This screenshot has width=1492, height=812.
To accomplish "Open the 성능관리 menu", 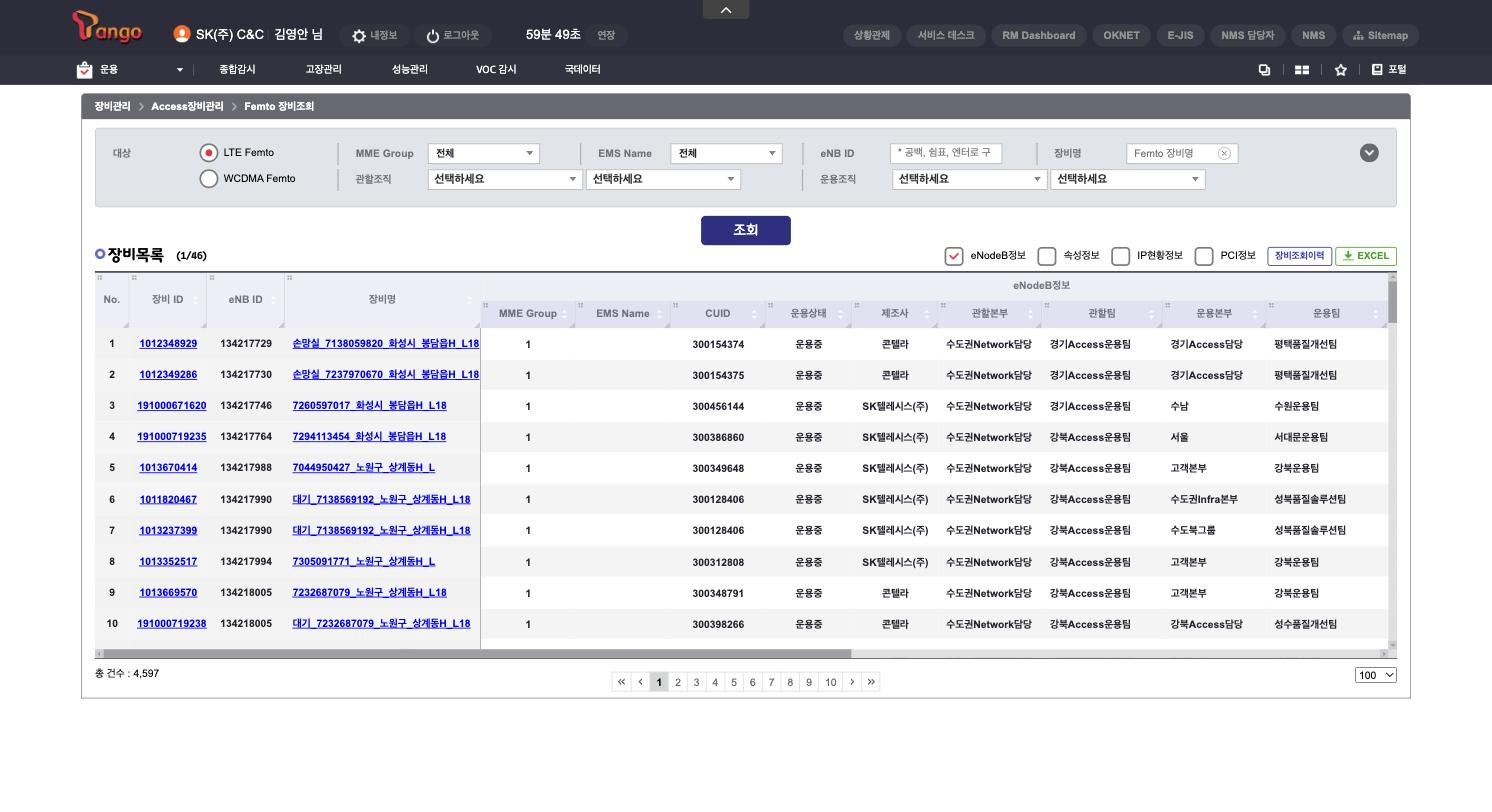I will click(410, 70).
